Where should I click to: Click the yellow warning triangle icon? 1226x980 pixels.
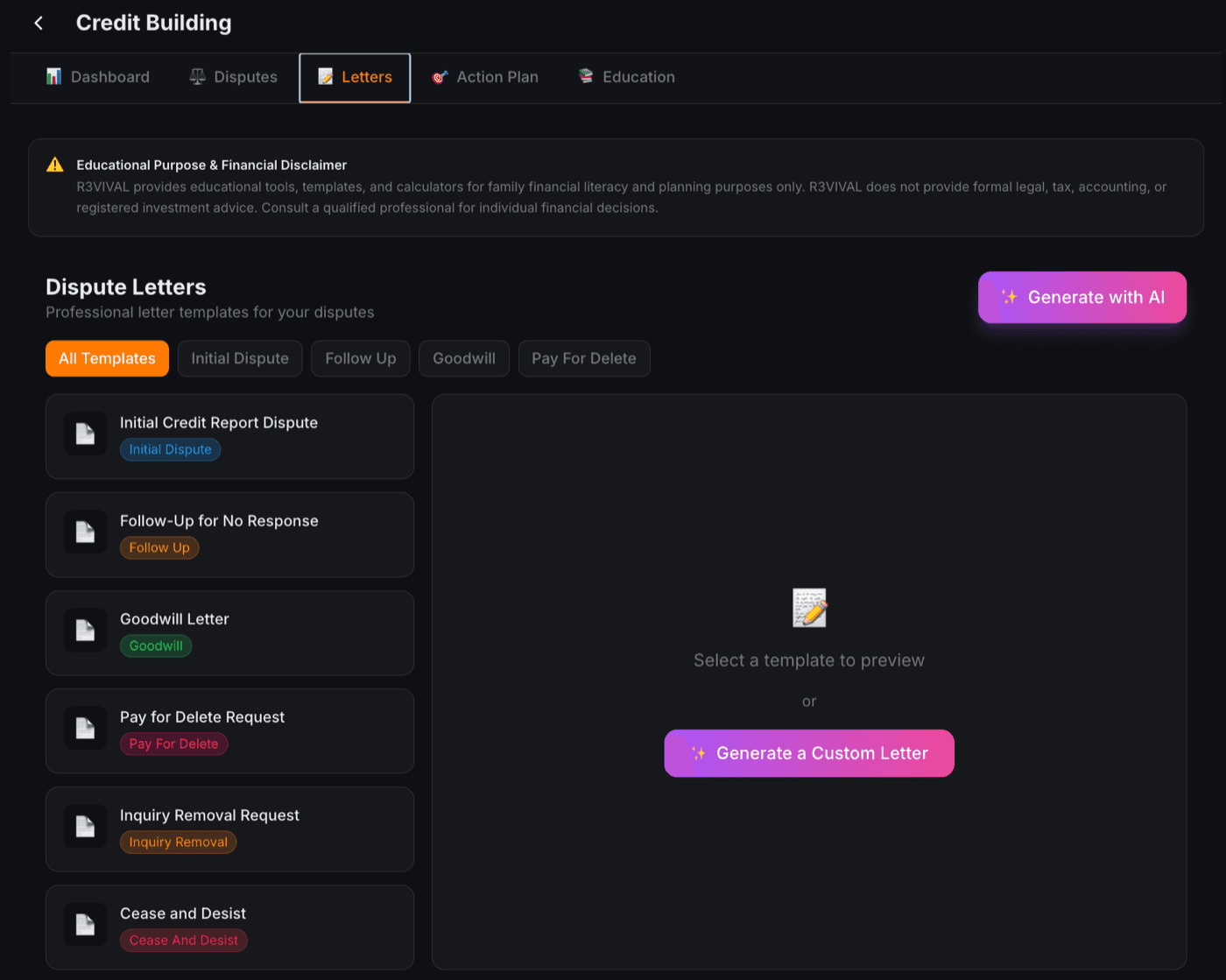55,165
